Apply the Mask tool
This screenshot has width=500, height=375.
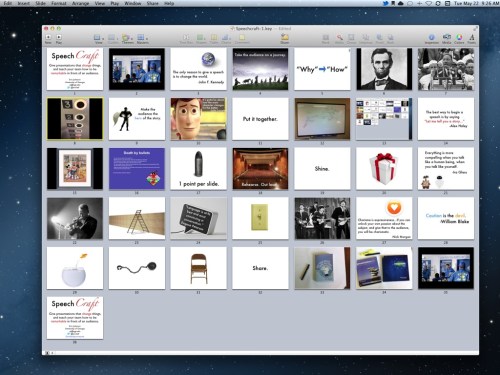326,39
